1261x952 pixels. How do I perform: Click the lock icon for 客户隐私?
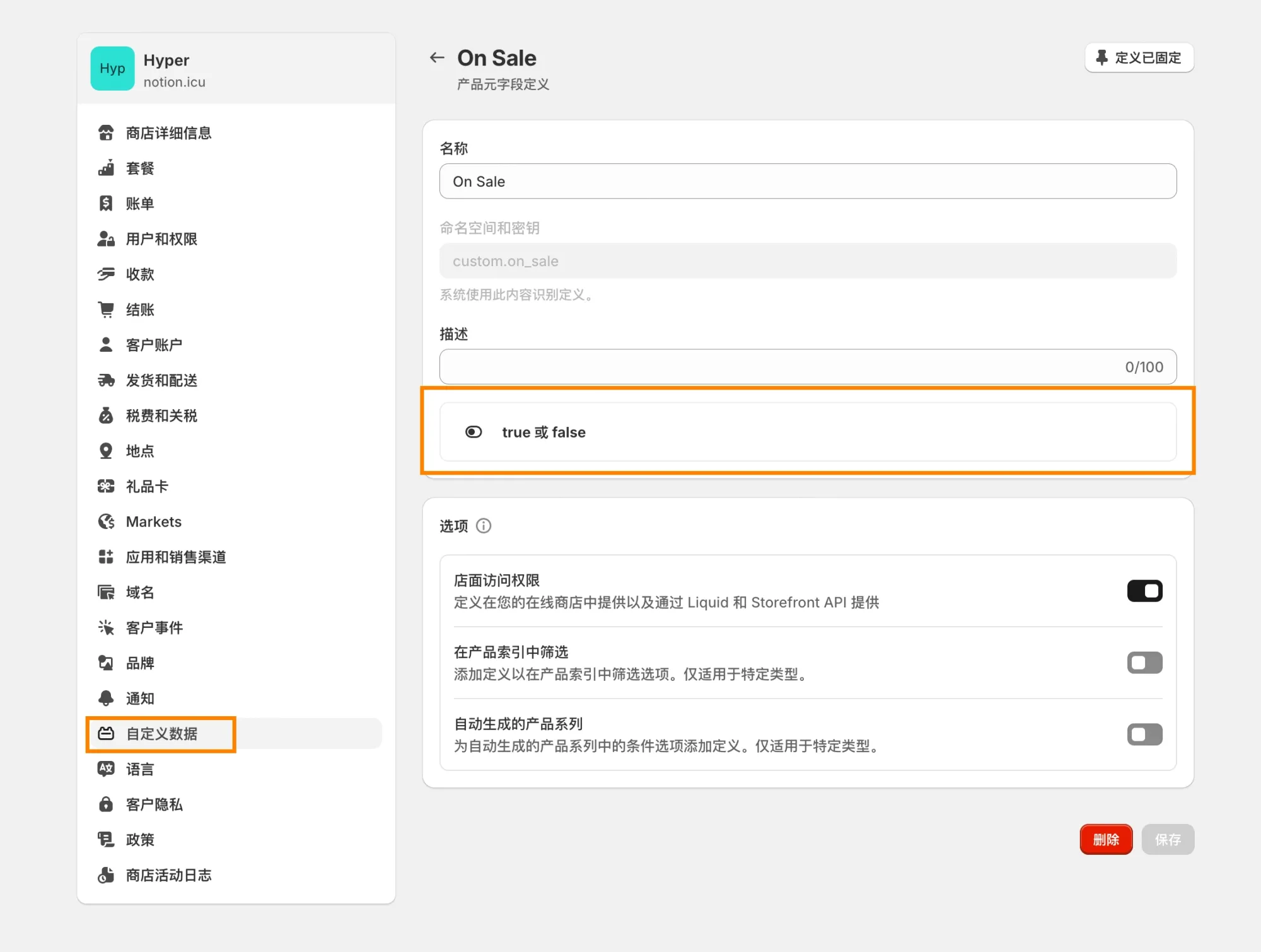(106, 804)
